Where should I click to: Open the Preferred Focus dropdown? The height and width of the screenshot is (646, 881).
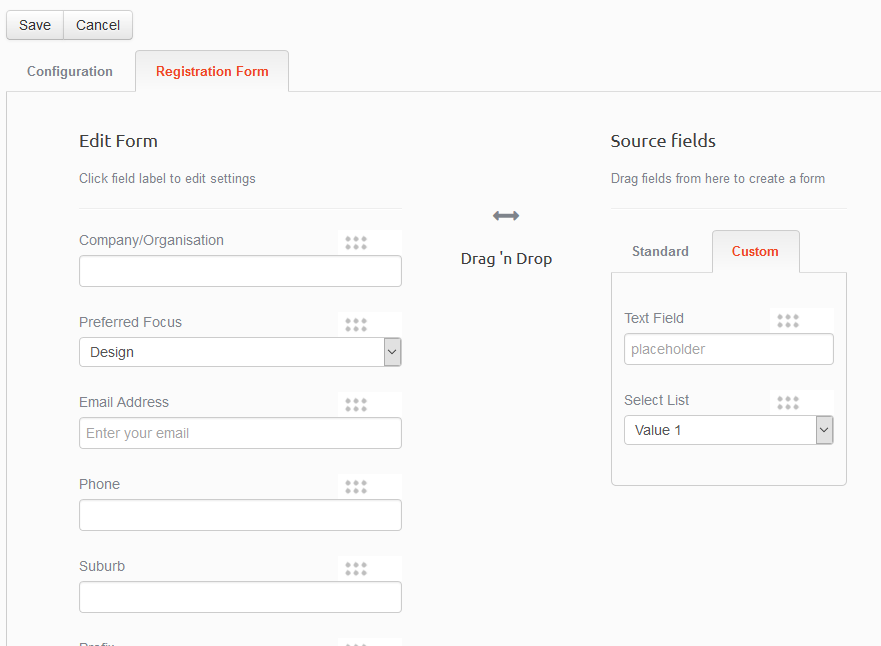392,352
